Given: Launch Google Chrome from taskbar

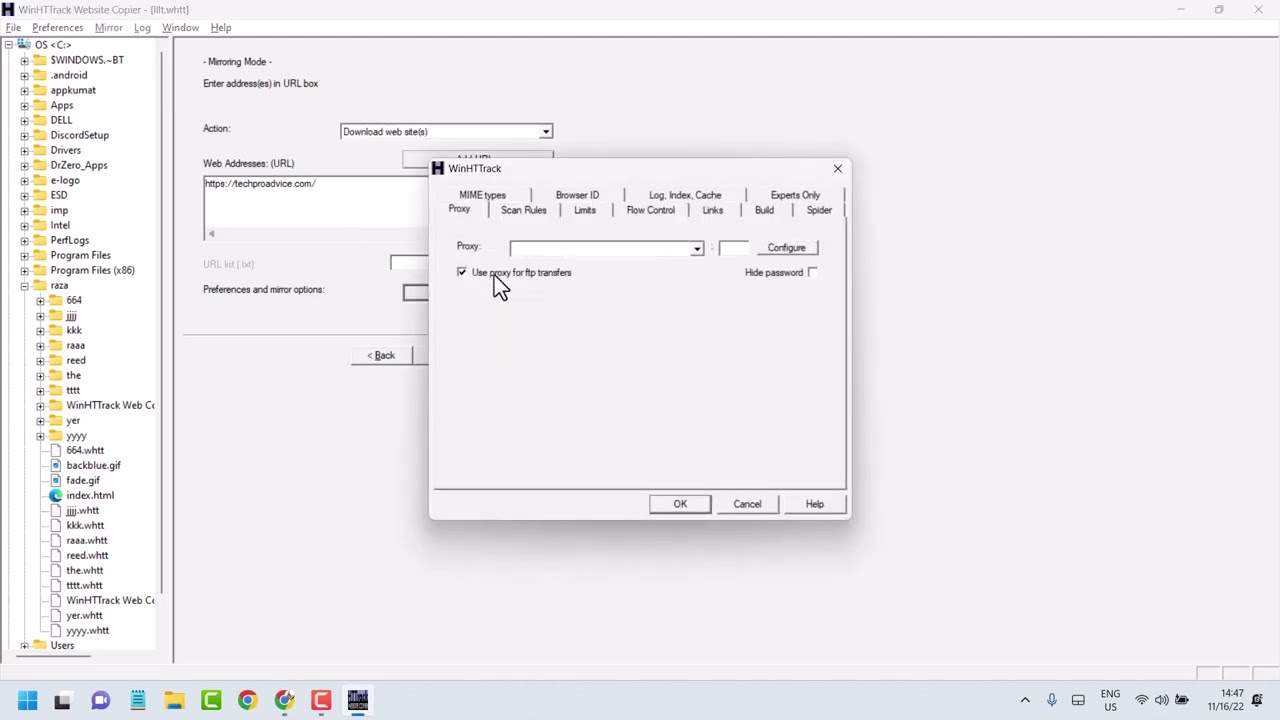Looking at the screenshot, I should [x=247, y=700].
